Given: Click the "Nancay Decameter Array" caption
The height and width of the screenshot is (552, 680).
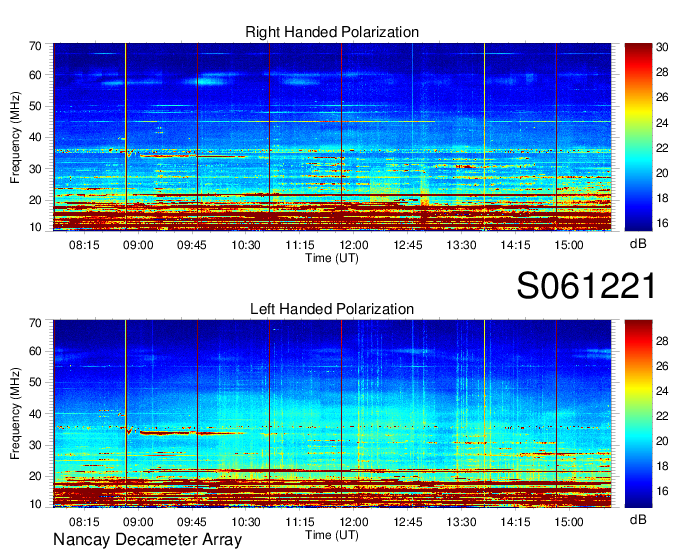Looking at the screenshot, I should pos(147,540).
